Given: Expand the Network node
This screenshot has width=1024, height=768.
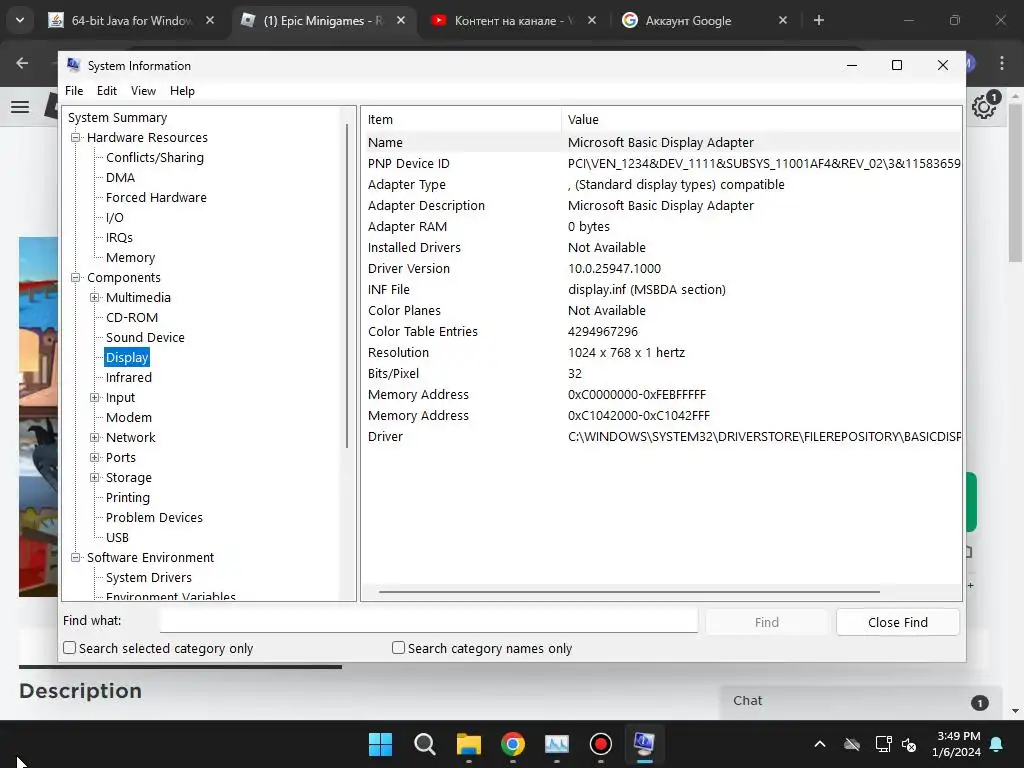Looking at the screenshot, I should 95,438.
